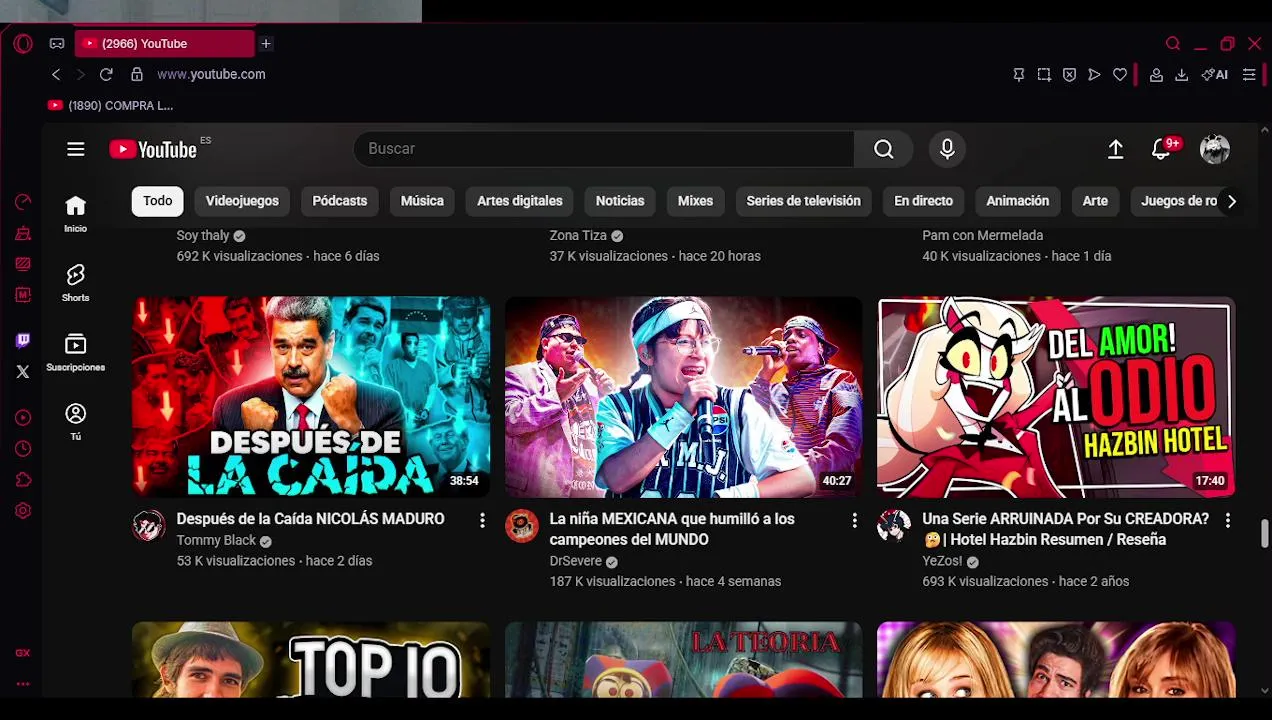The width and height of the screenshot is (1272, 720).
Task: Click the Buscar search field
Action: pyautogui.click(x=604, y=149)
